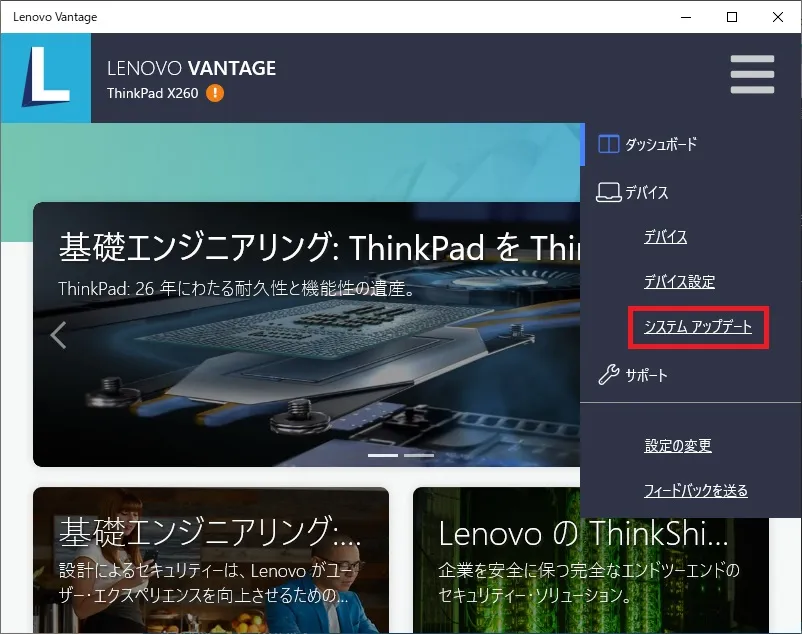Select first carousel page indicator
This screenshot has width=802, height=634.
(x=383, y=455)
